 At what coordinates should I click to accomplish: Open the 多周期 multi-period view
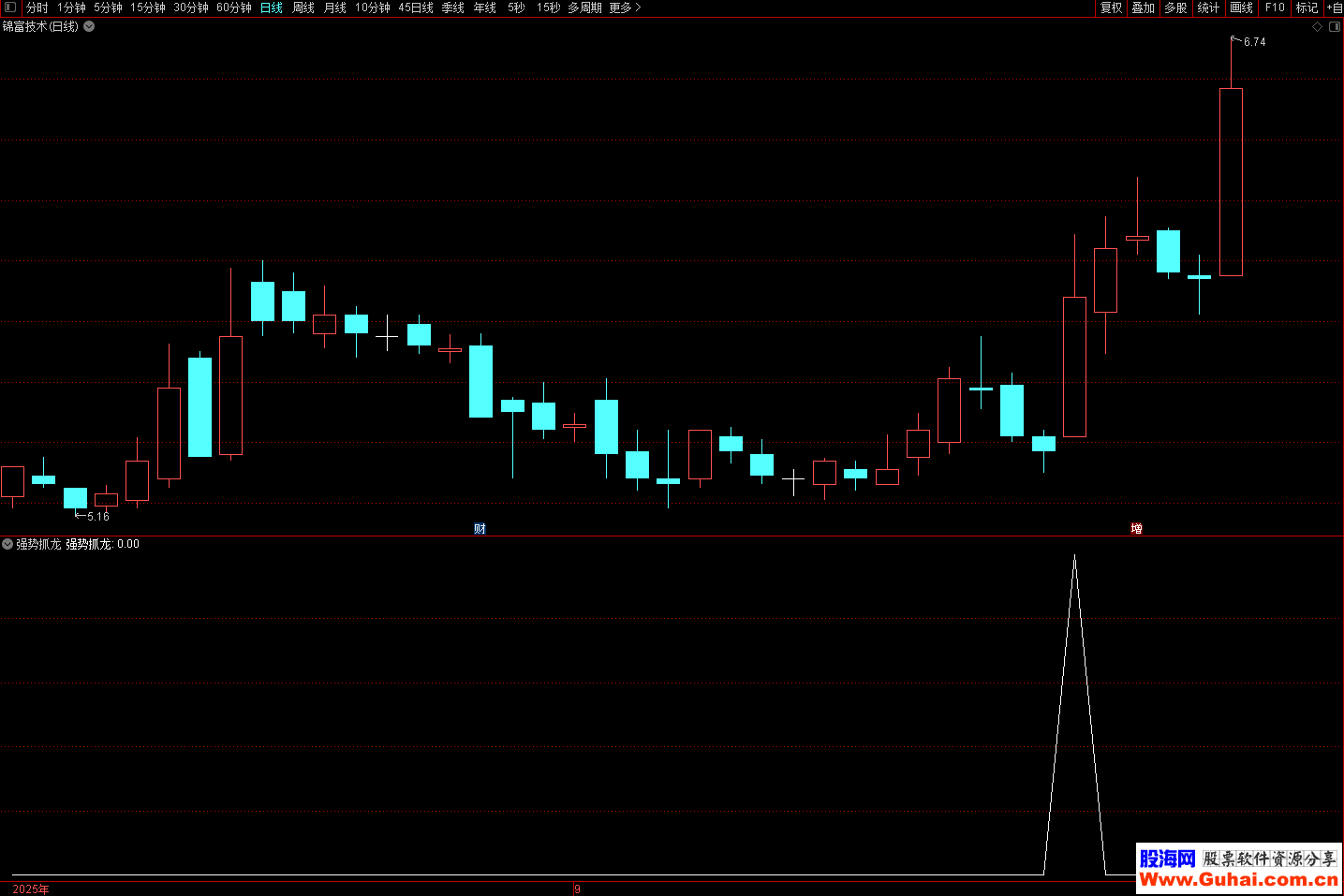point(584,7)
